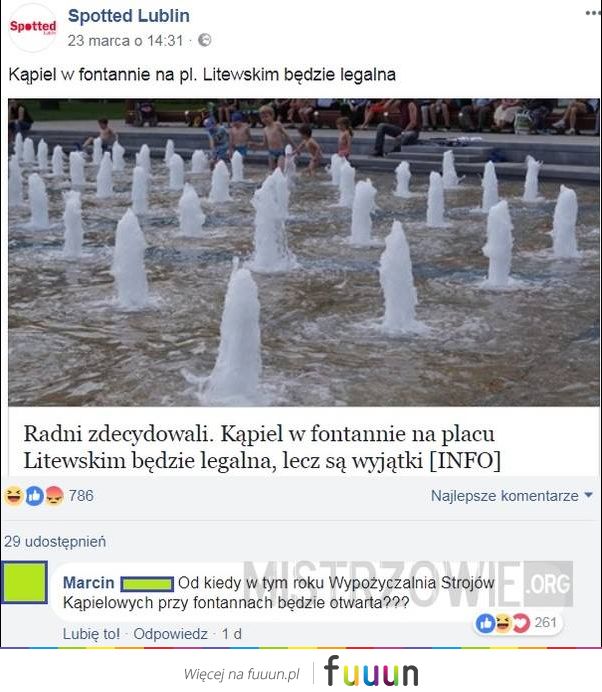This screenshot has width=602, height=692.
Task: Open the 786 reactions count
Action: pos(81,496)
